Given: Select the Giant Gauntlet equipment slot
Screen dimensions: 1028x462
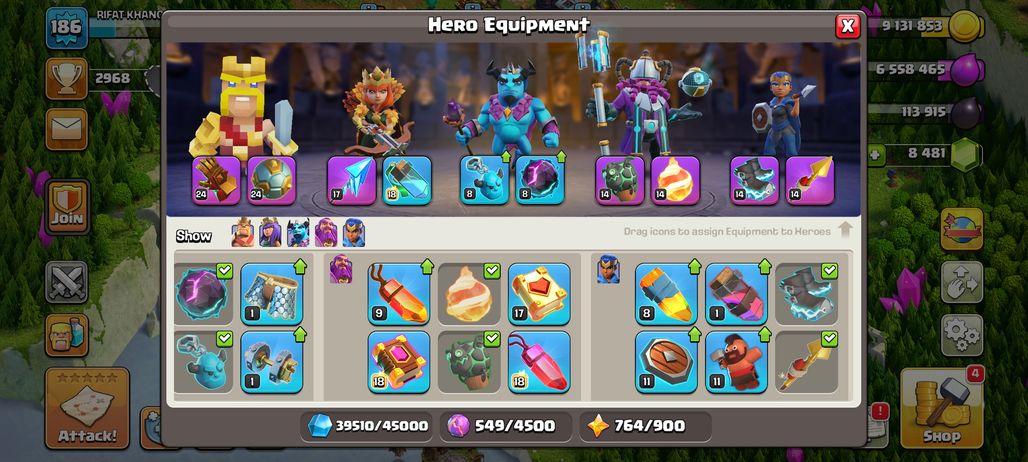Looking at the screenshot, I should (216, 180).
